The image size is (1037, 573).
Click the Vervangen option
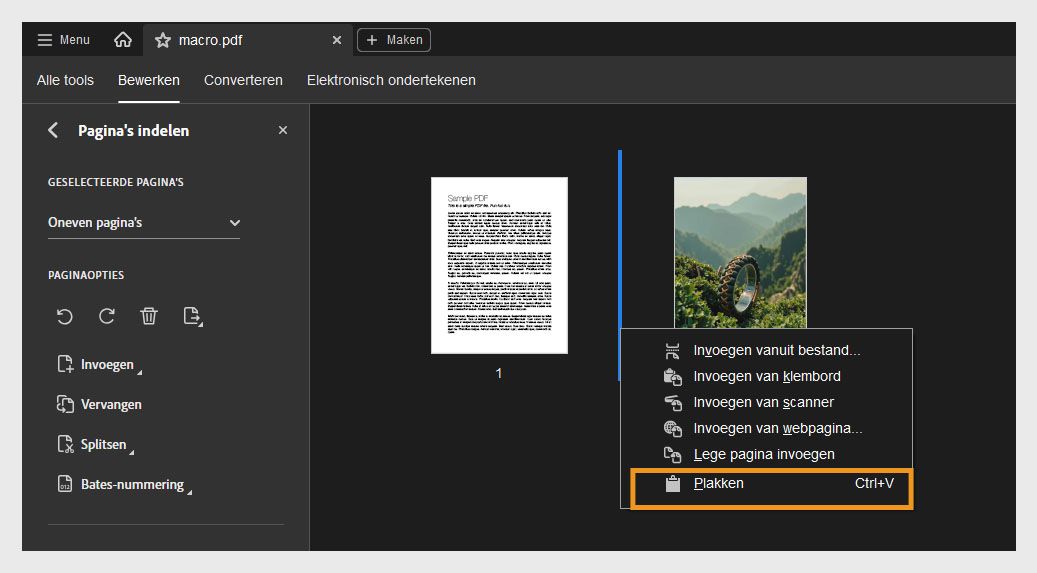point(99,404)
